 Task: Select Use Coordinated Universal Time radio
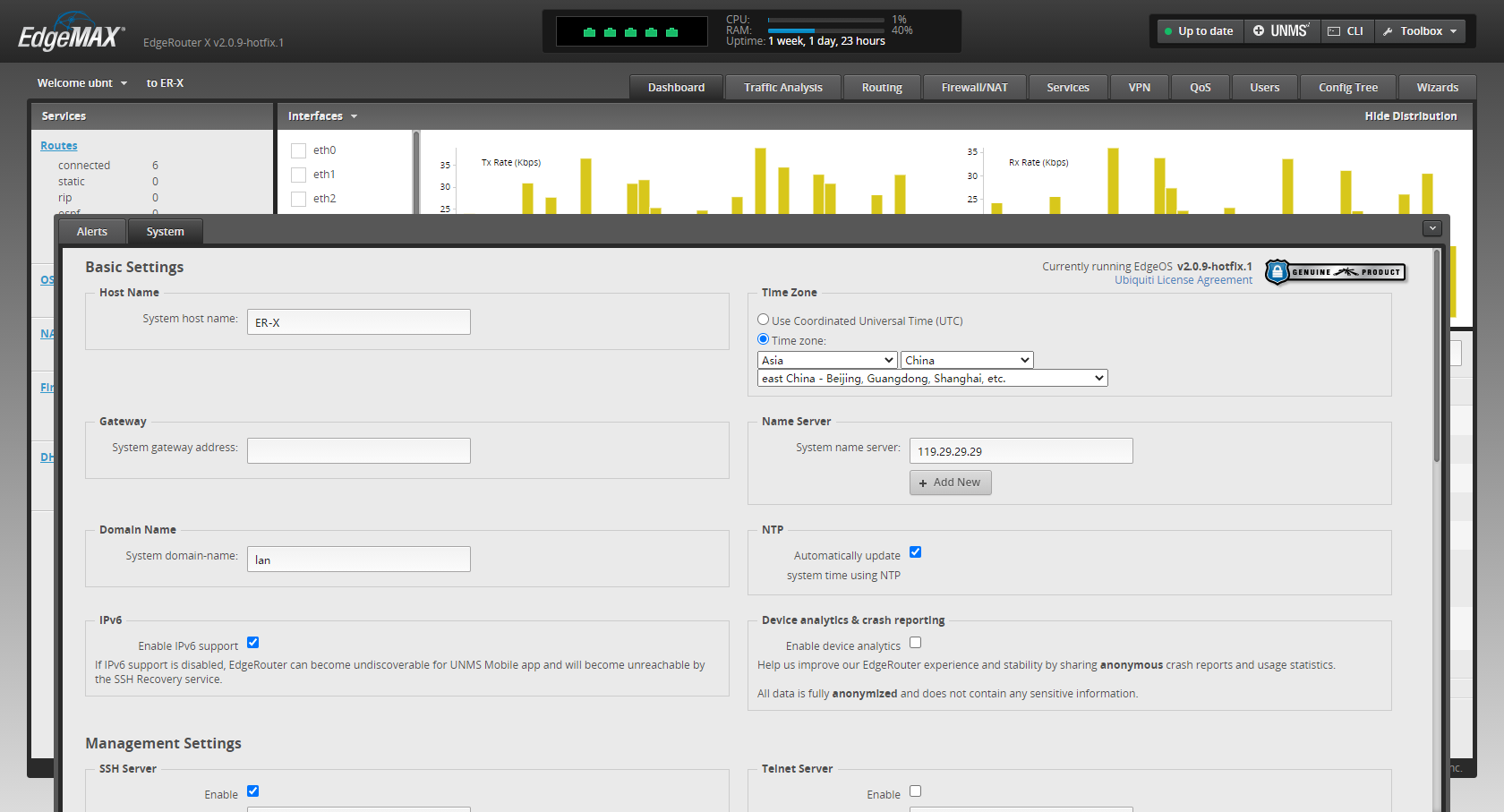tap(764, 320)
